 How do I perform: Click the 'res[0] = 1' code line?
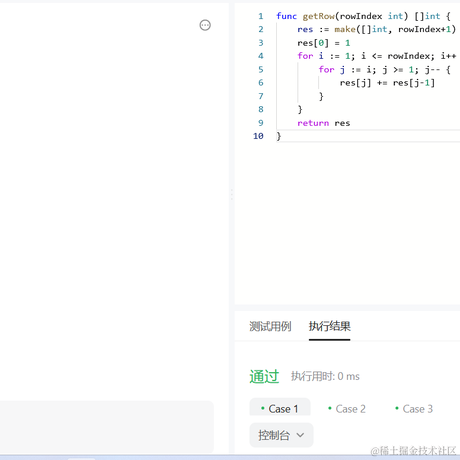click(324, 43)
